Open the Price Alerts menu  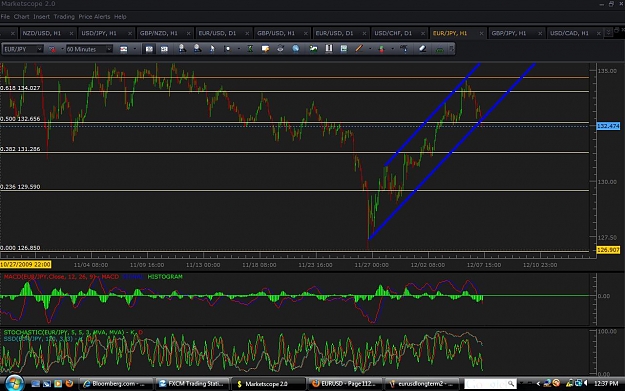point(94,17)
